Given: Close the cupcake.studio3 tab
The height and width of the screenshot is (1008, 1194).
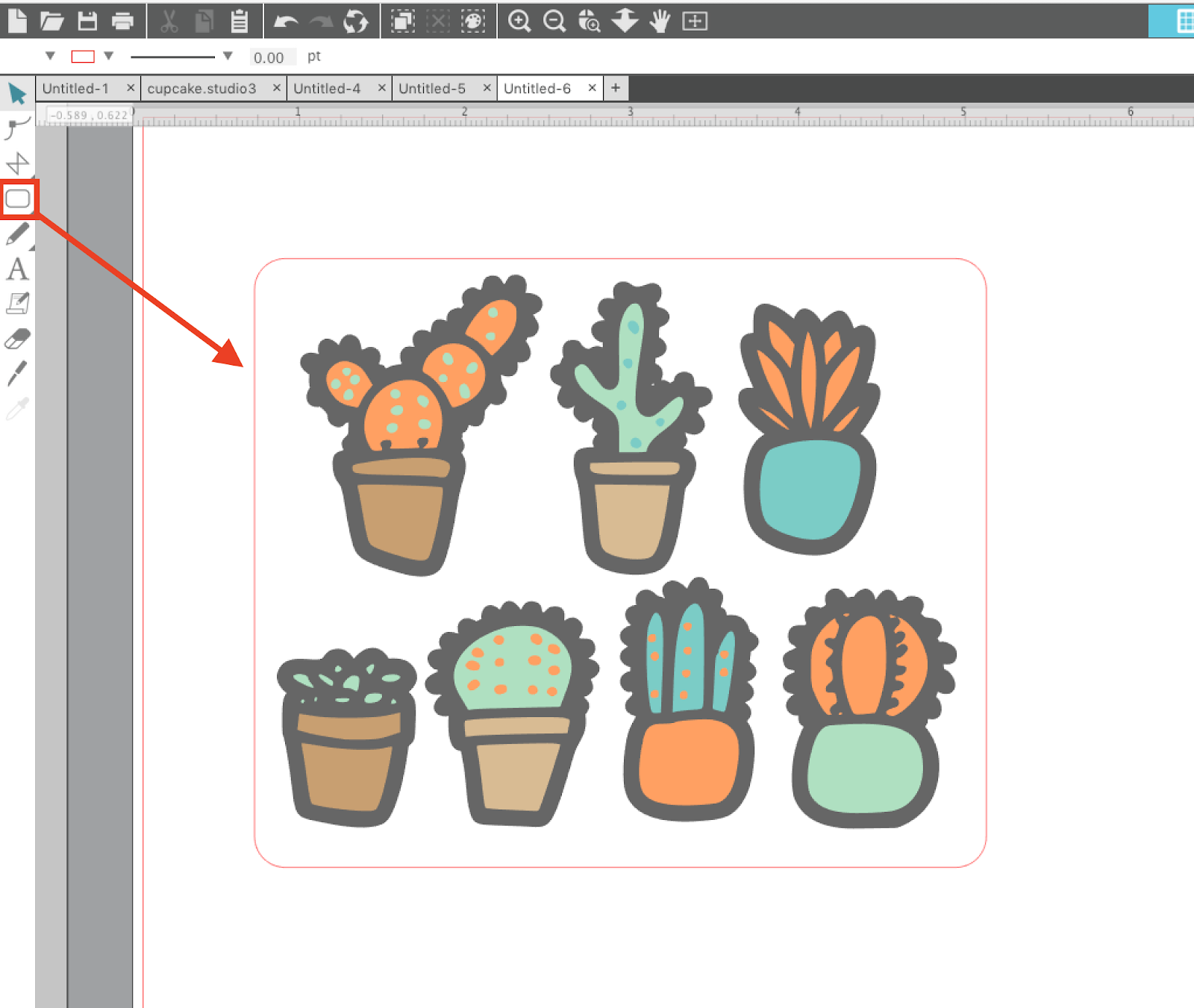Looking at the screenshot, I should (277, 88).
